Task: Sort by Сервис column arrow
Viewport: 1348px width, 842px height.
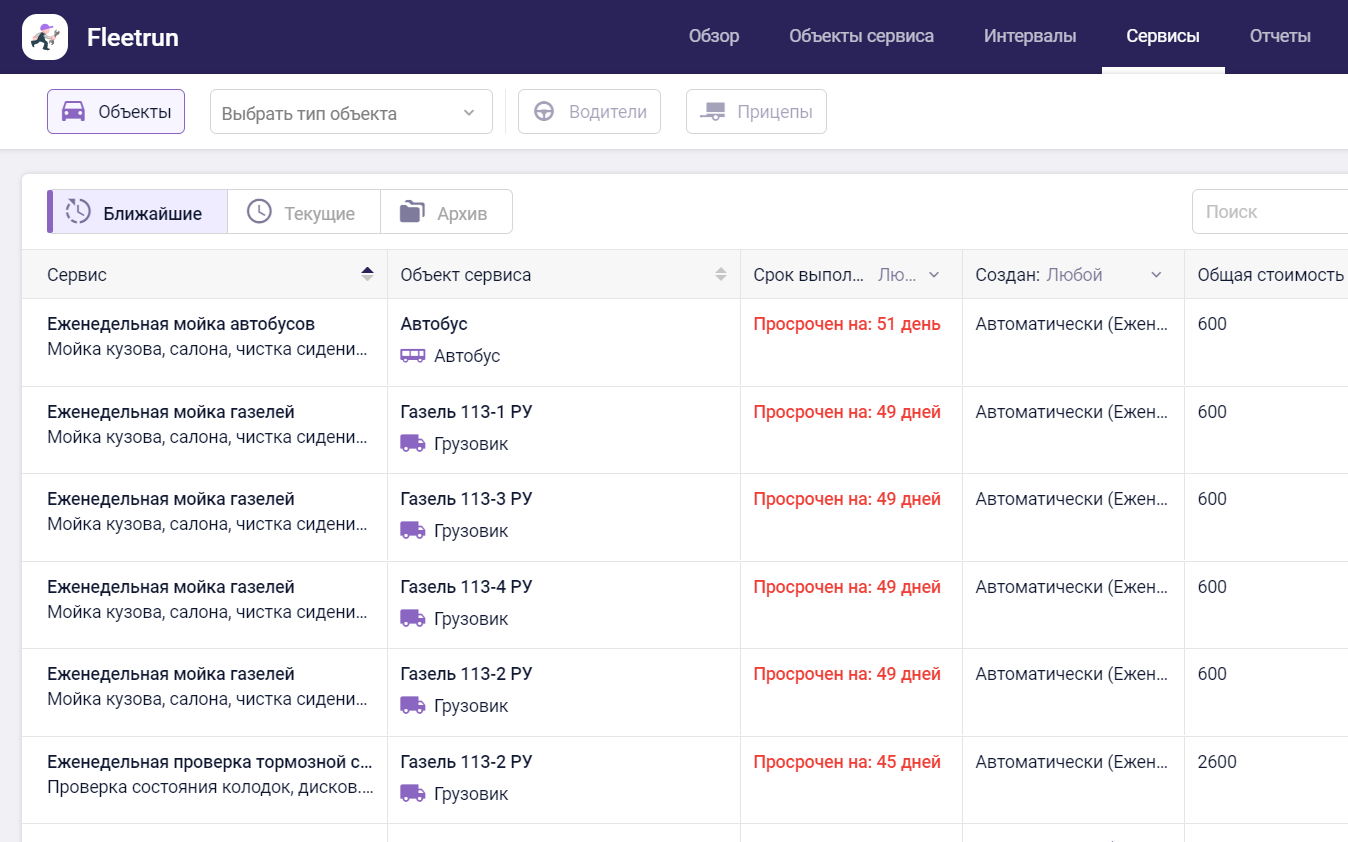Action: point(367,275)
